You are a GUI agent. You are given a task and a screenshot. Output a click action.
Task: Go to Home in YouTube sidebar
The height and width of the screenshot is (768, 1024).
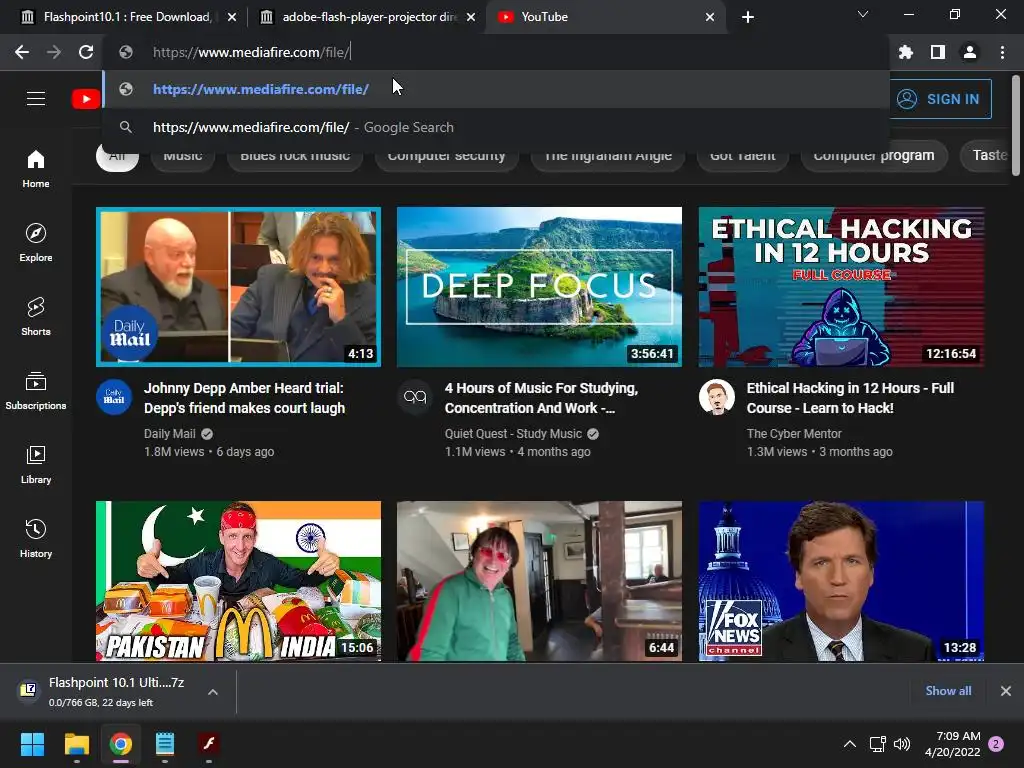coord(36,169)
